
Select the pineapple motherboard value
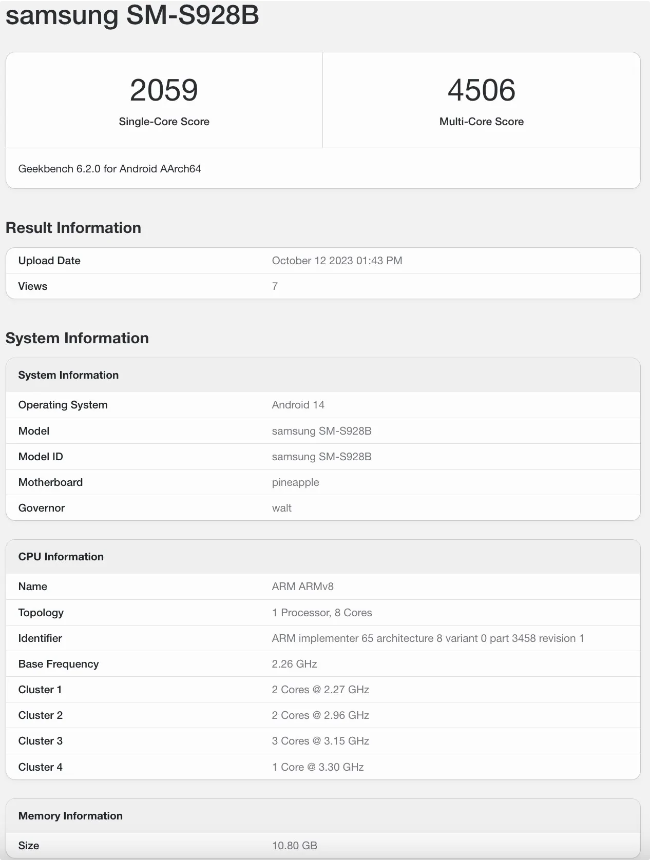pyautogui.click(x=297, y=482)
